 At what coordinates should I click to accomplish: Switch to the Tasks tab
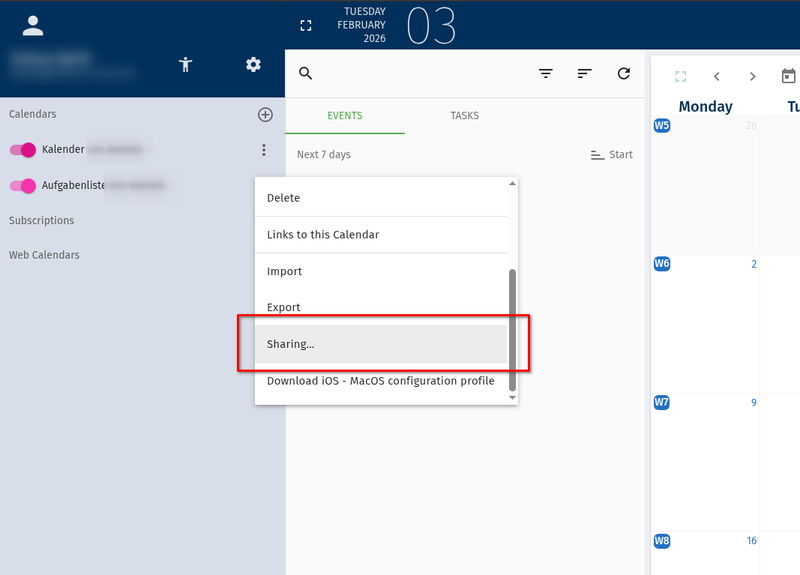(x=464, y=116)
